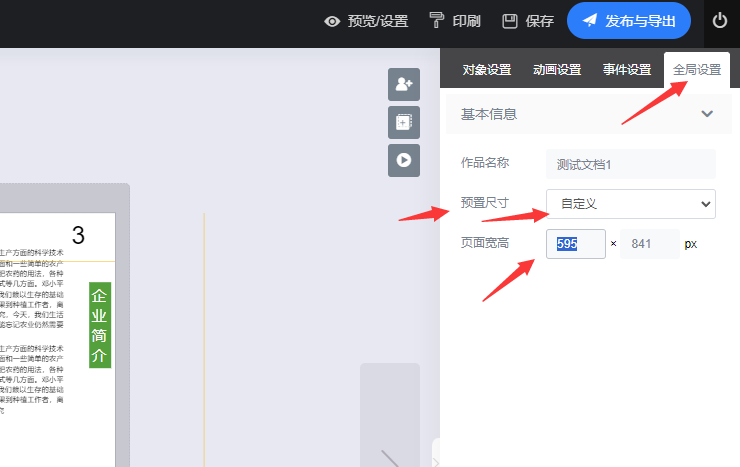This screenshot has width=740, height=467.
Task: Click the eye icon for 预览/设置
Action: coord(333,21)
